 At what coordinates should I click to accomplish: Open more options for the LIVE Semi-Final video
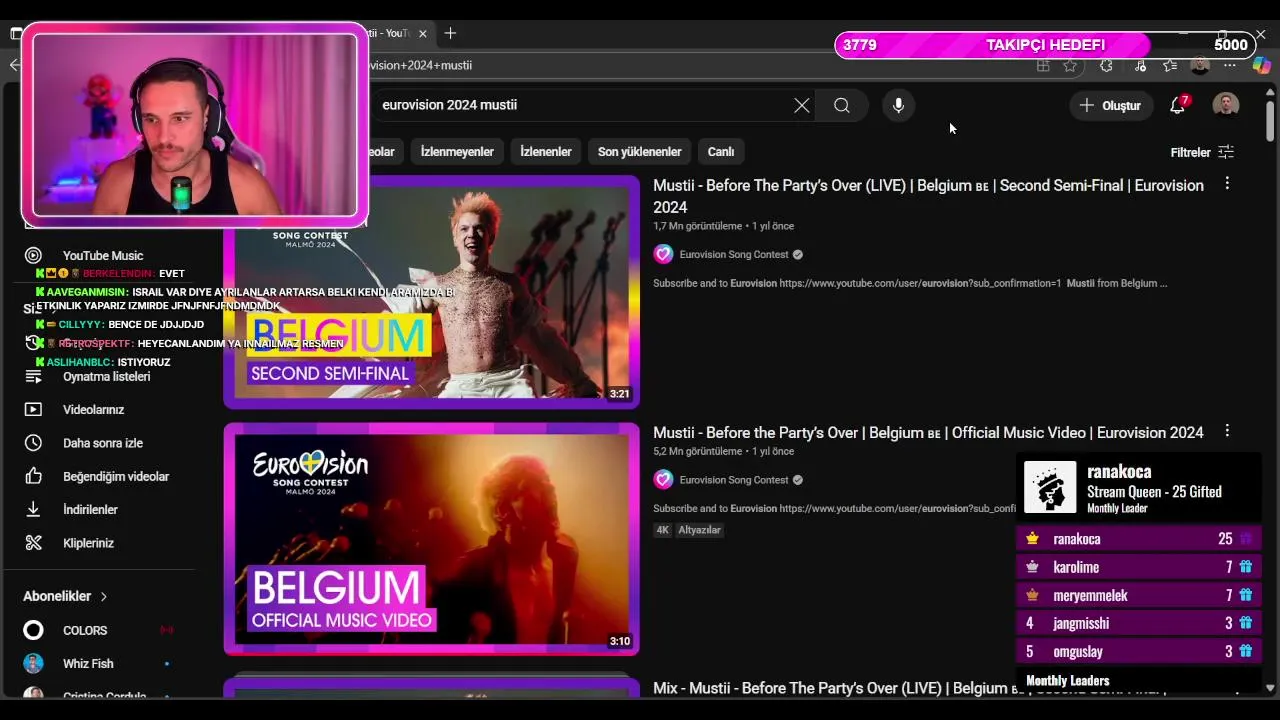(1227, 184)
